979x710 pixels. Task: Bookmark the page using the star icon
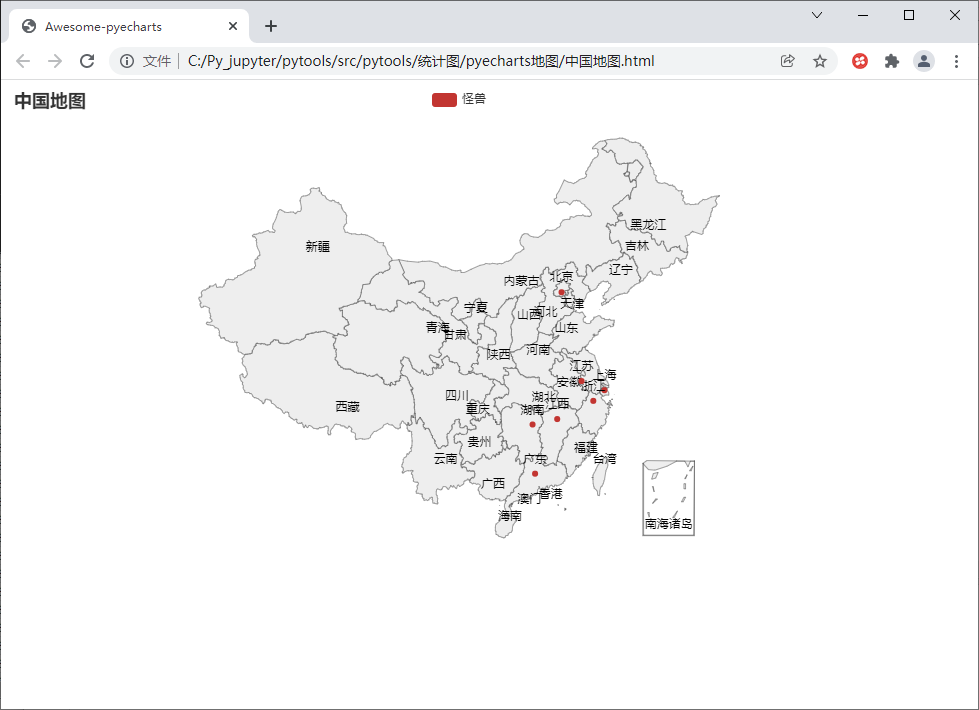[x=820, y=61]
